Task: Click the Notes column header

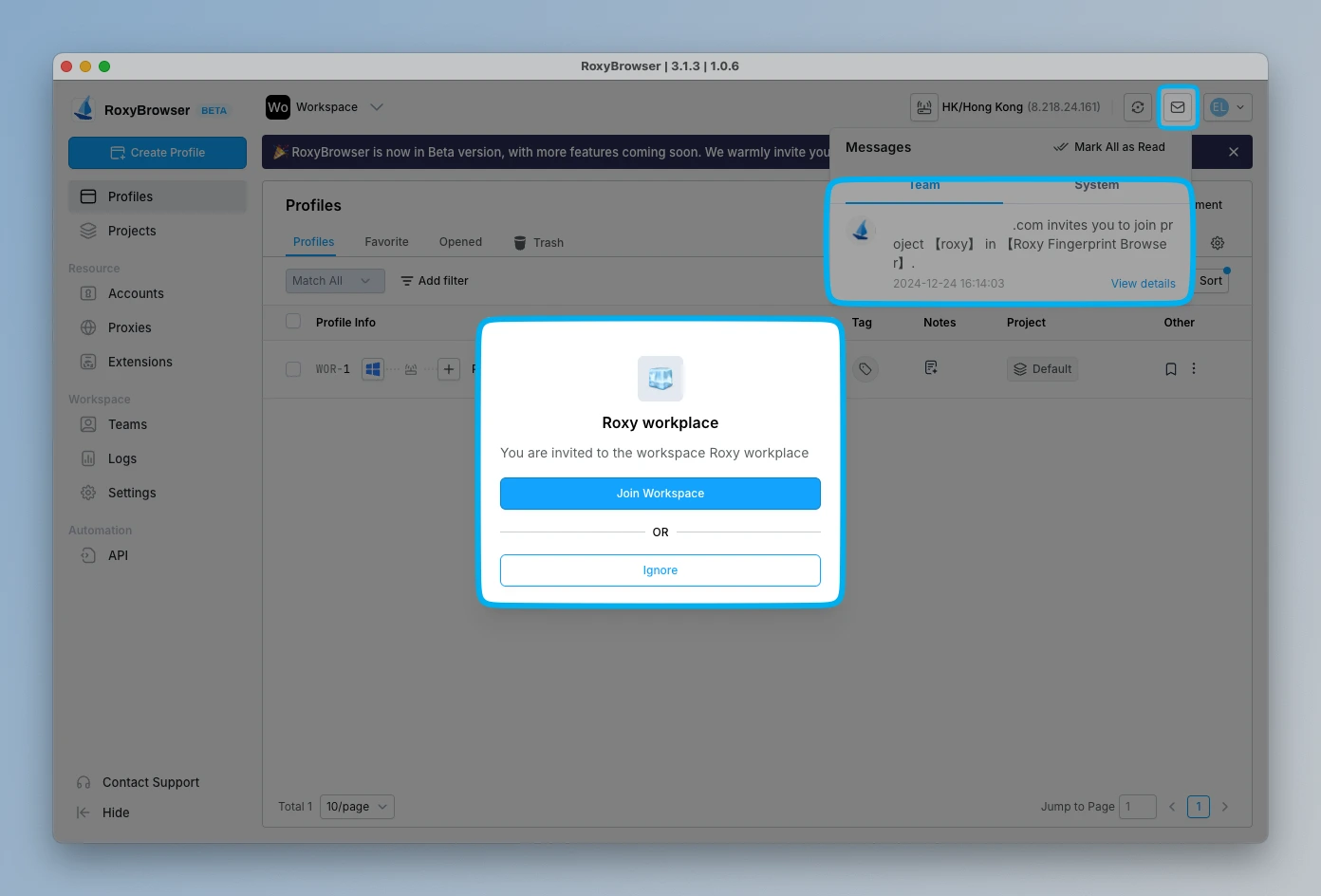Action: (x=940, y=323)
